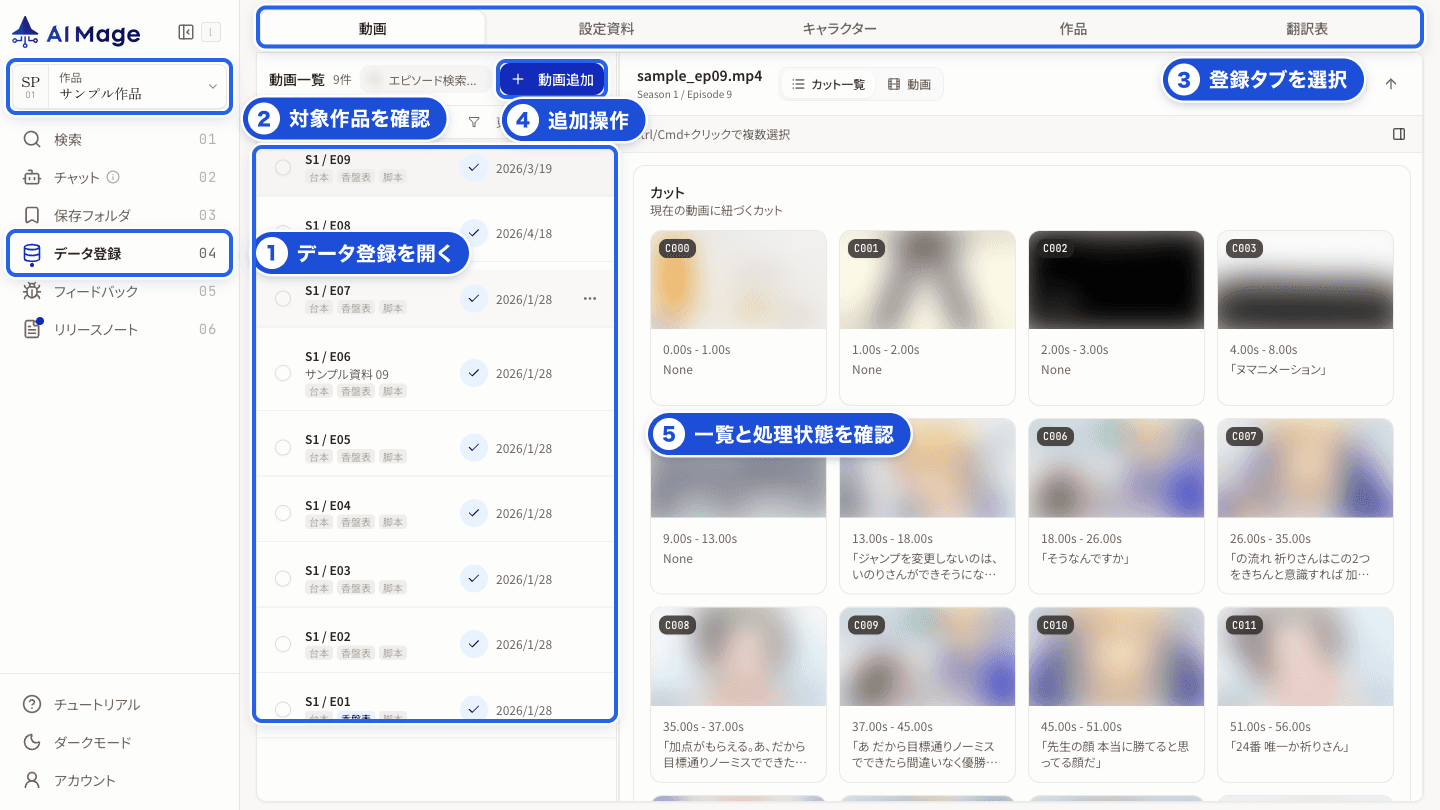Collapse the sidebar with the panel icon
This screenshot has width=1440, height=810.
(186, 32)
